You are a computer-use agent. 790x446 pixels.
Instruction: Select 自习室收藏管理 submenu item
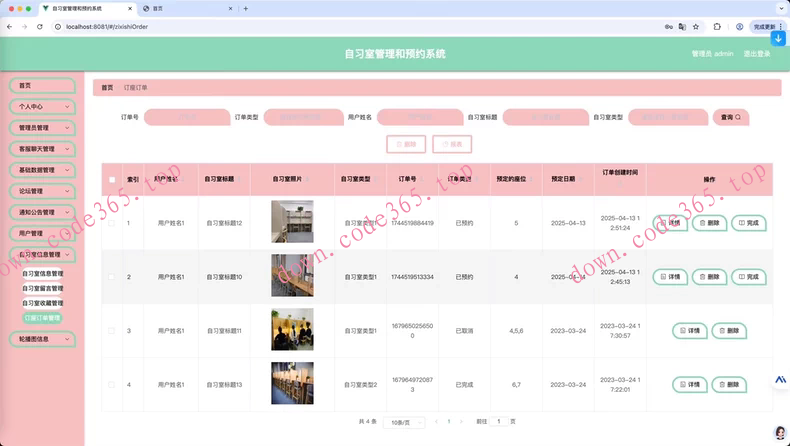tap(42, 303)
